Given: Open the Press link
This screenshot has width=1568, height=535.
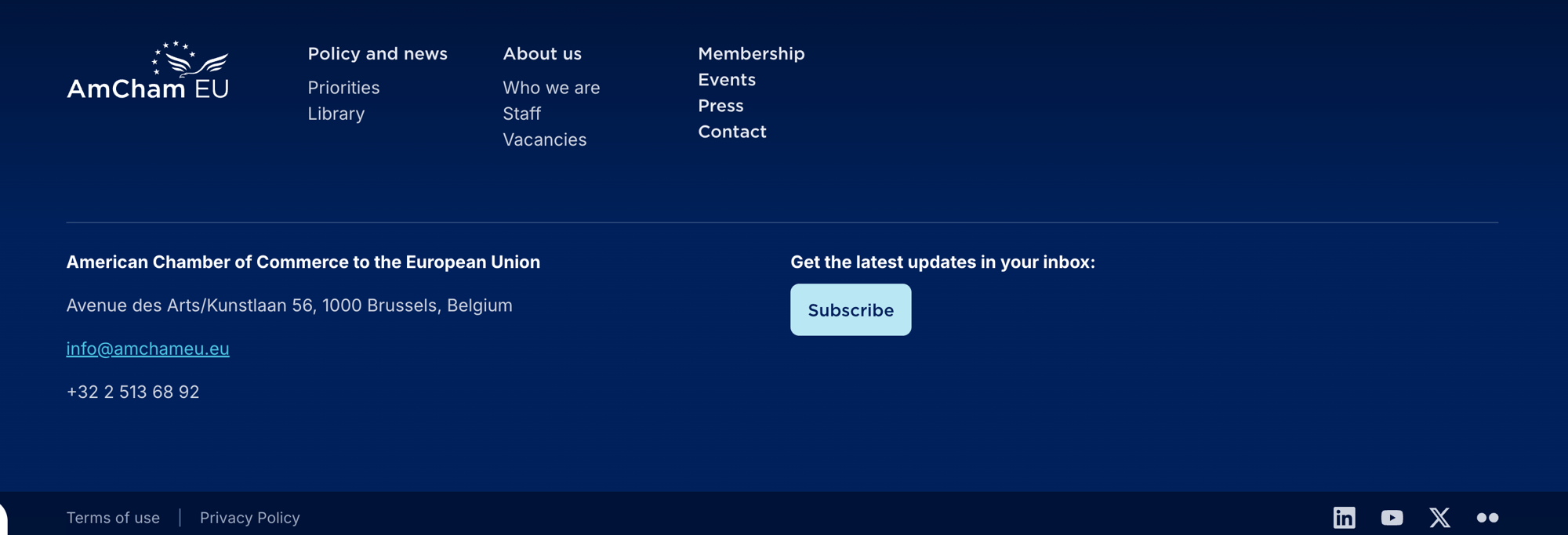Looking at the screenshot, I should [720, 106].
